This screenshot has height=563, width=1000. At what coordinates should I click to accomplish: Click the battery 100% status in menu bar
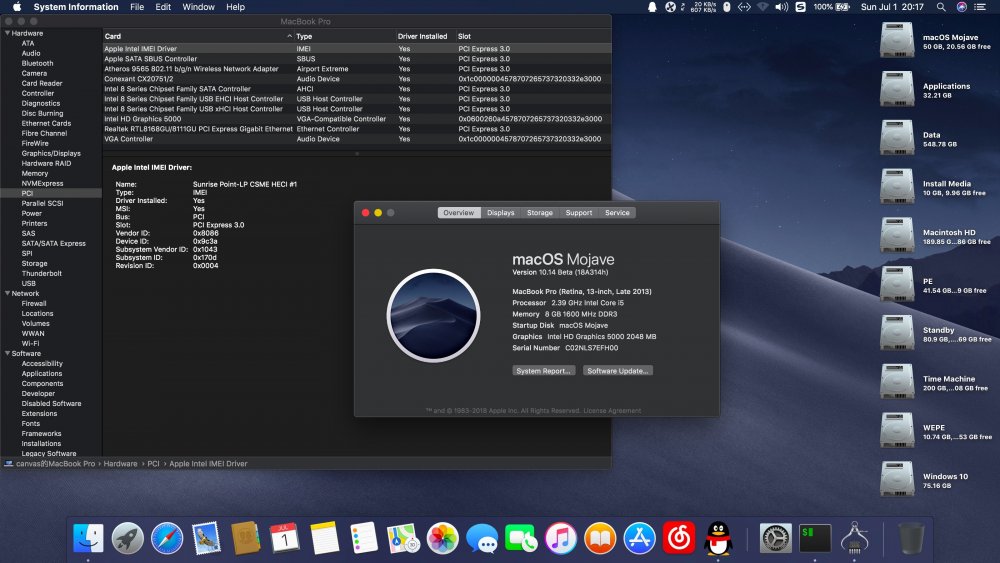click(832, 7)
